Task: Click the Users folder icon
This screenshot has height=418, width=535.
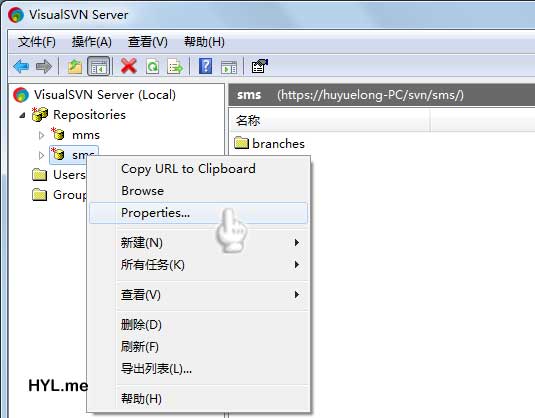Action: tap(40, 175)
